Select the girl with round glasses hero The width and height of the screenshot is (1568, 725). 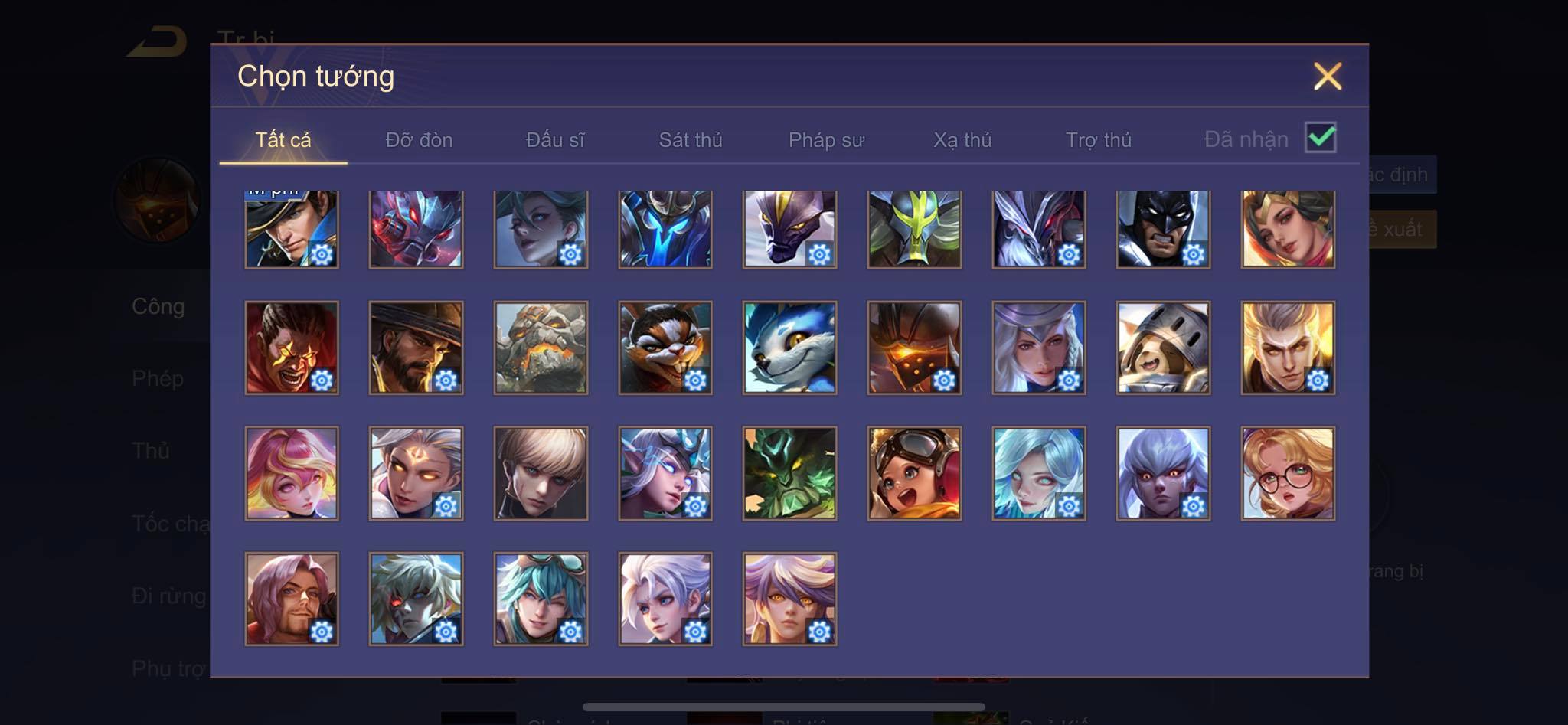(x=1288, y=473)
